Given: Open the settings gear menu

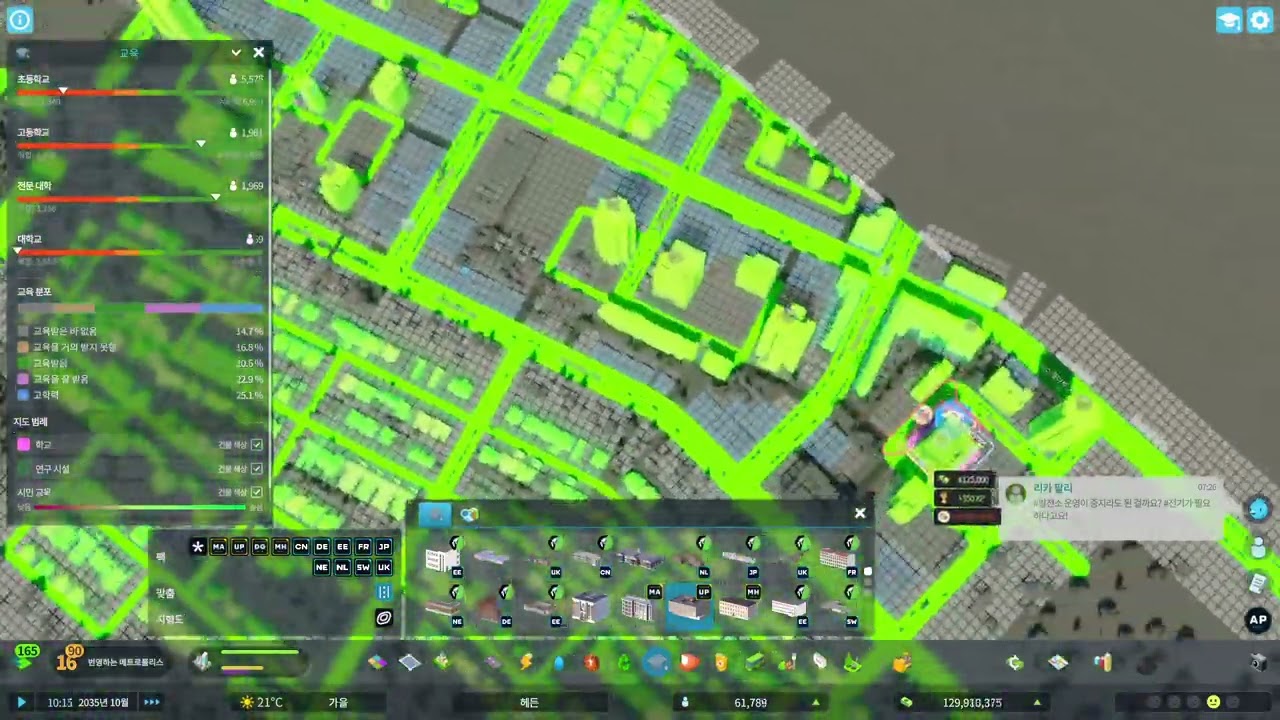Looking at the screenshot, I should [x=1260, y=20].
